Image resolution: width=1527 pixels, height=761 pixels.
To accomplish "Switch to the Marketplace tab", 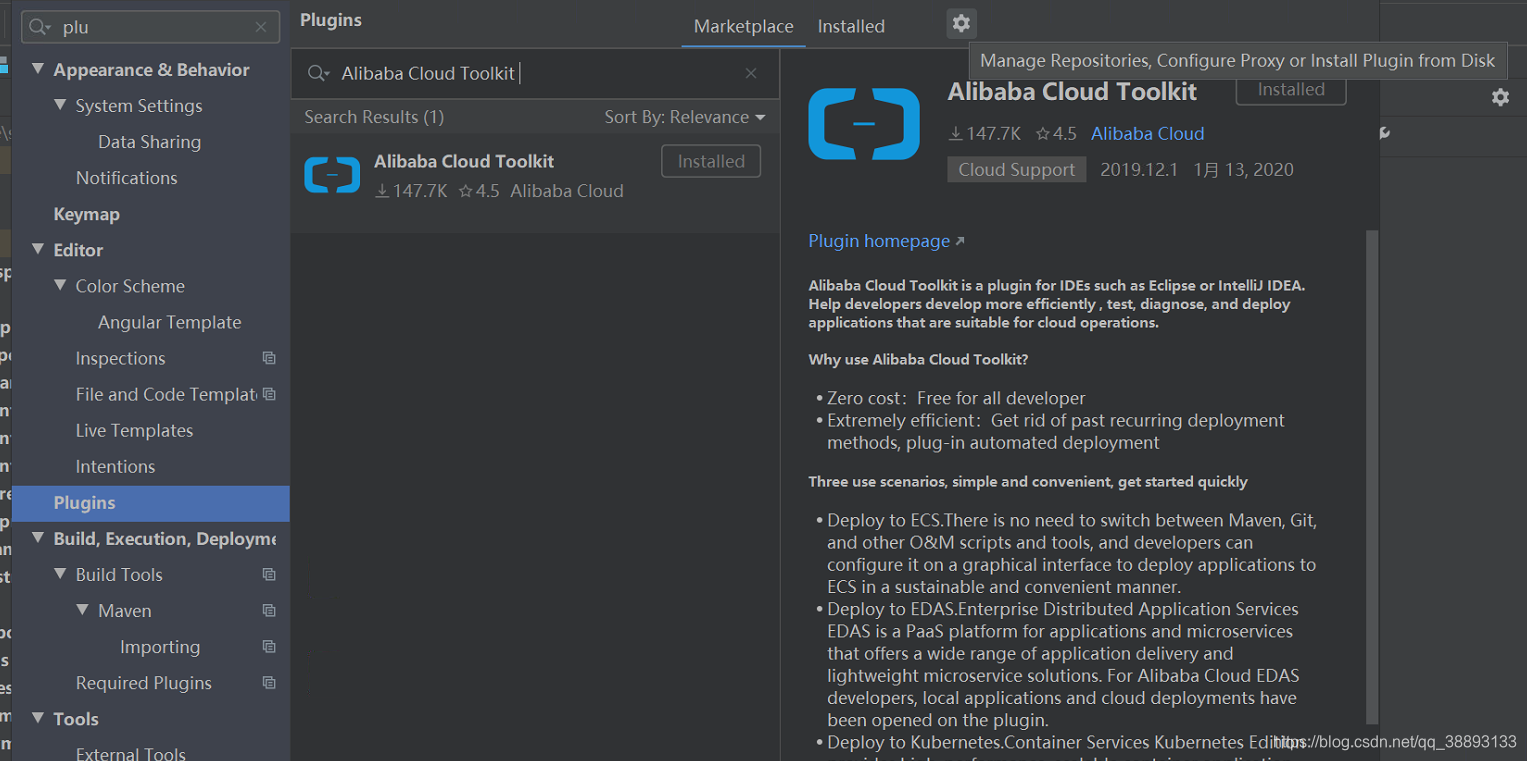I will click(x=744, y=27).
